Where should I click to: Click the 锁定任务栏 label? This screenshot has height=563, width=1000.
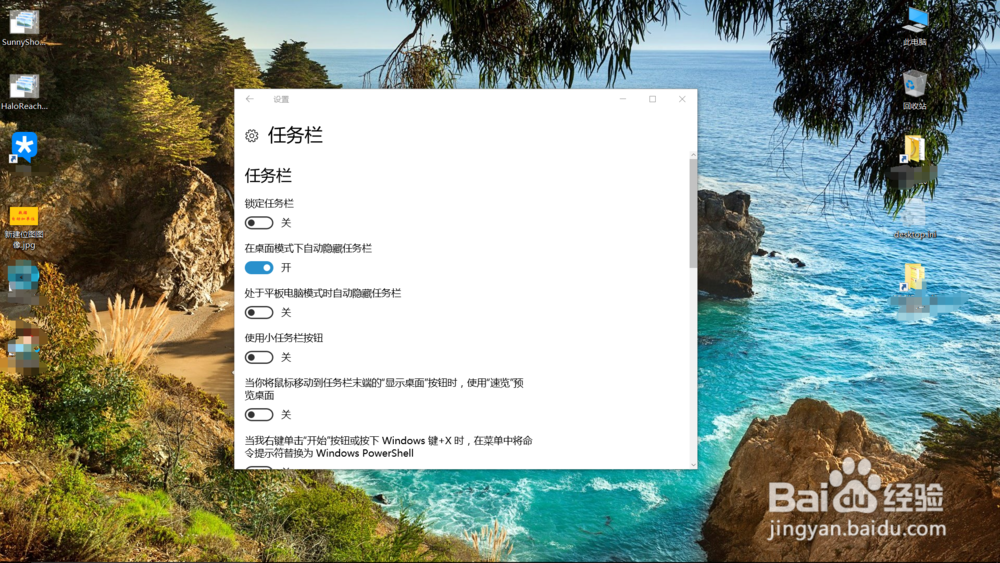269,203
